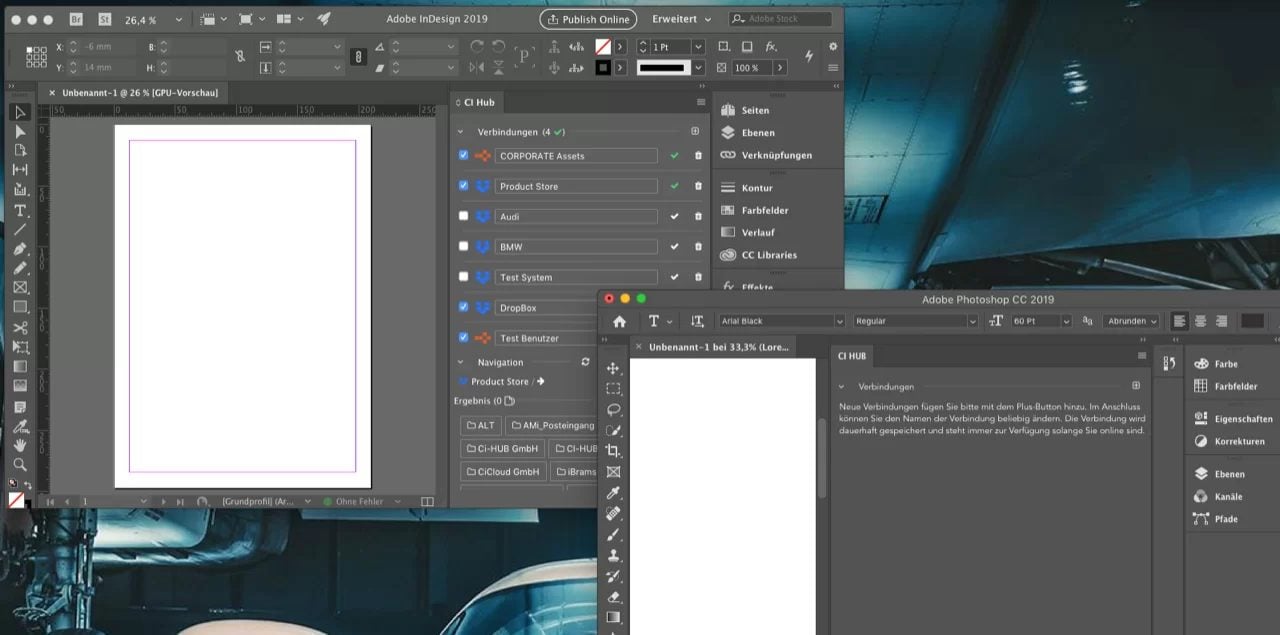Enable the Audi connection checkbox
1280x635 pixels.
point(463,216)
